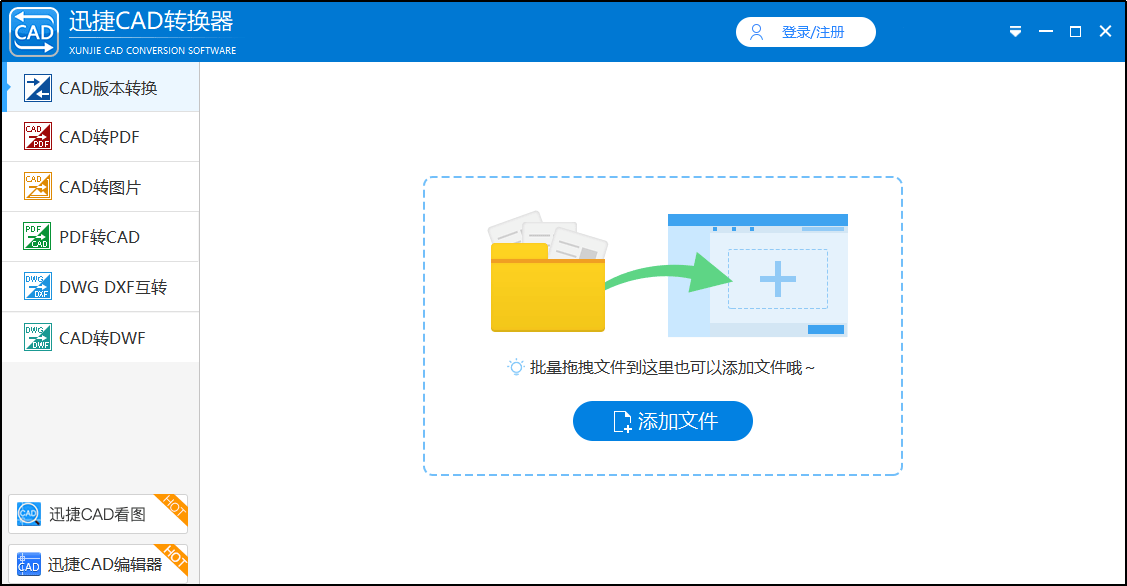
Task: Click the CAD logo in the title bar
Action: 33,31
